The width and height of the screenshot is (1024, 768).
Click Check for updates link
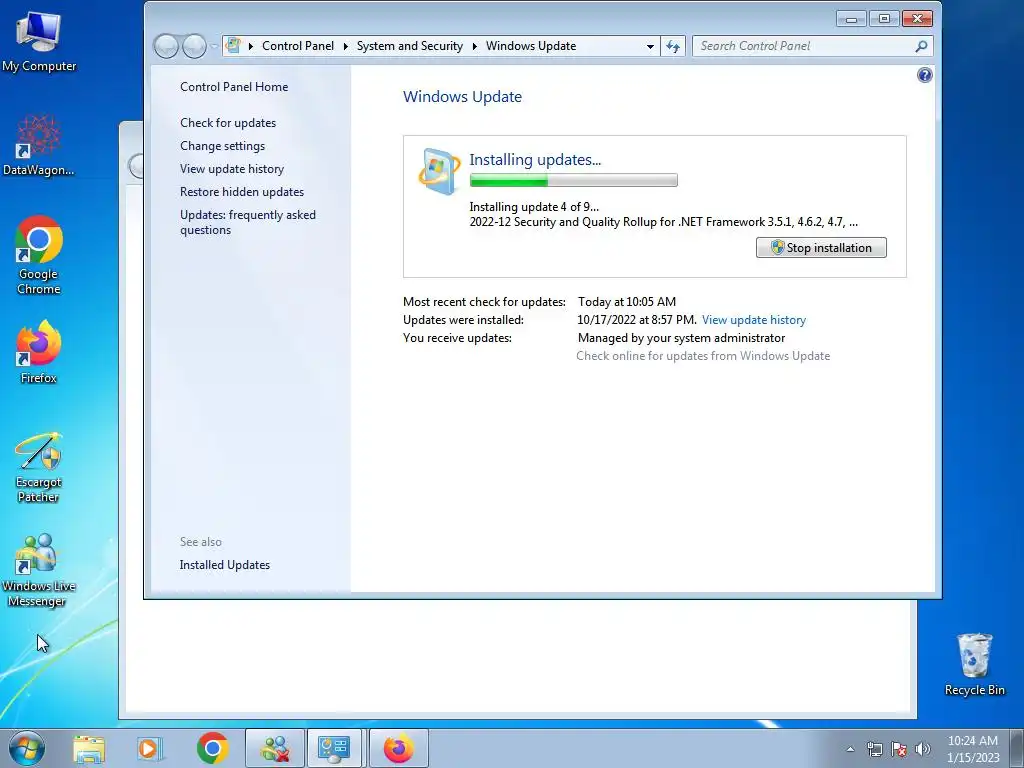pos(228,123)
